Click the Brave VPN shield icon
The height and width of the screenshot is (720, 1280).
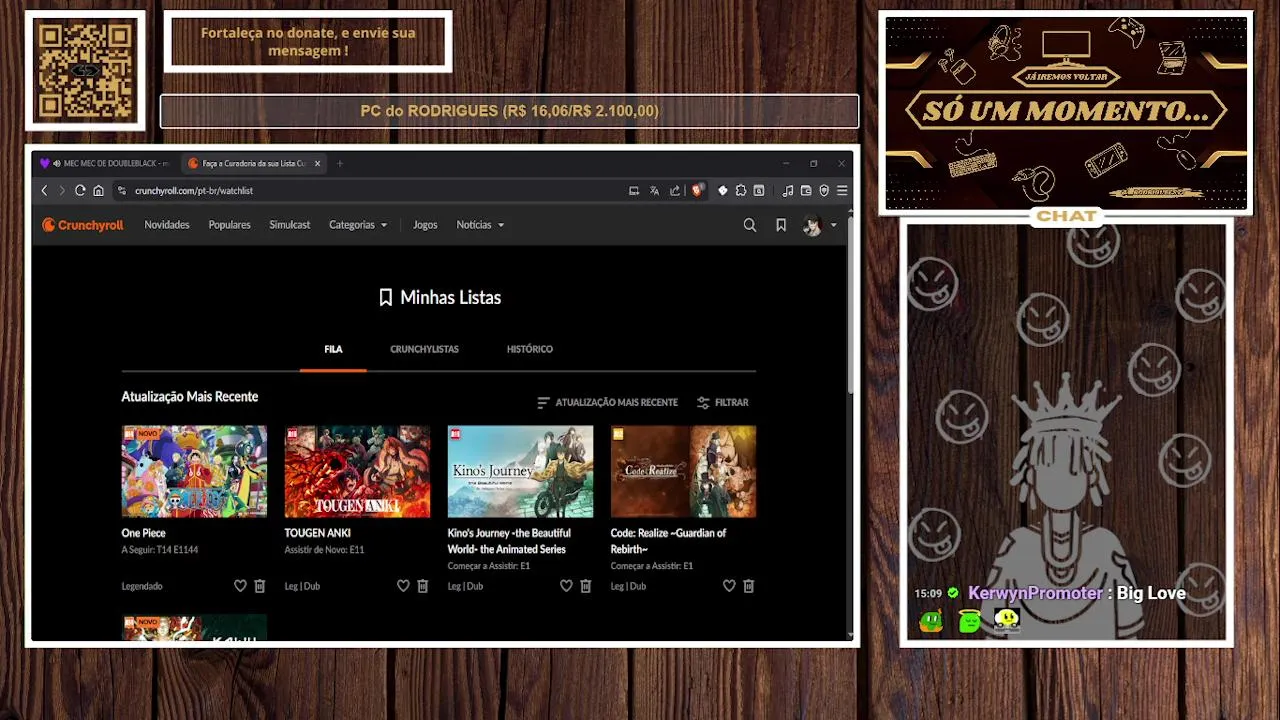point(824,190)
